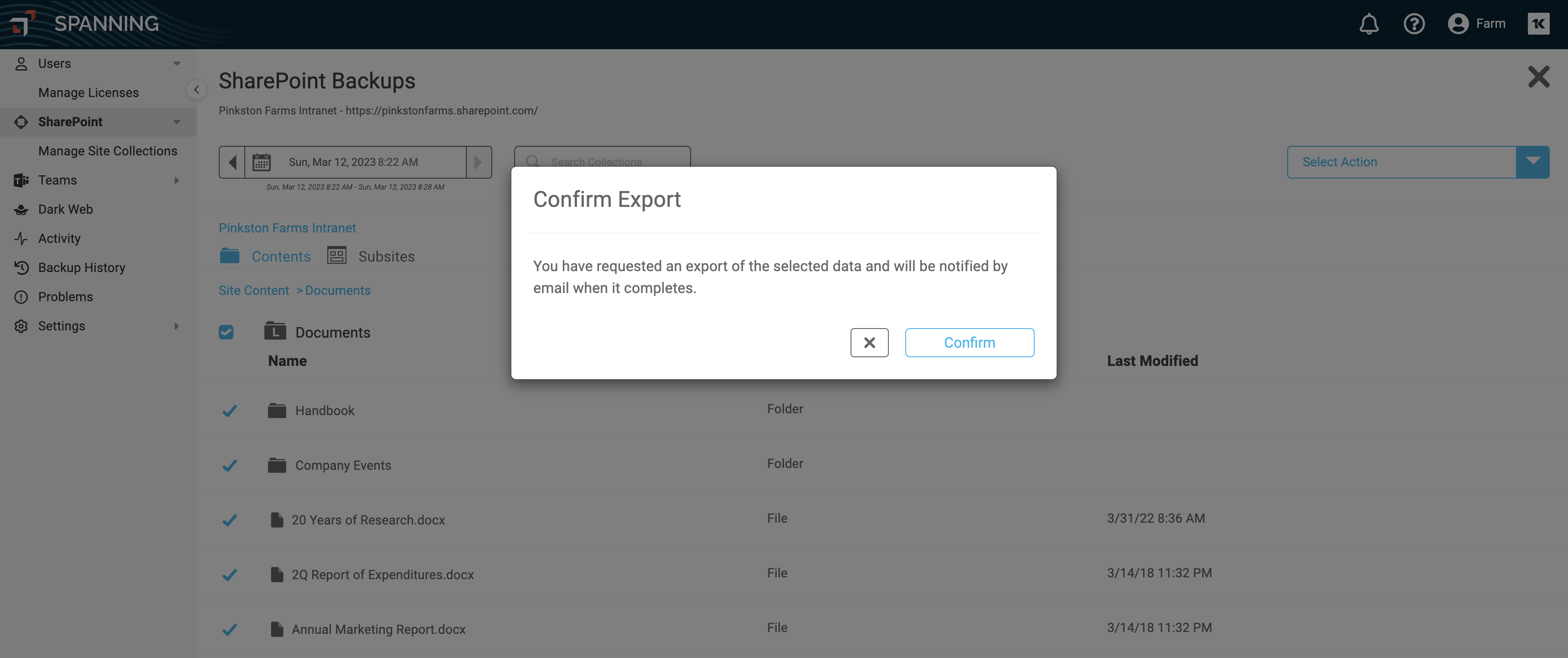This screenshot has width=1568, height=658.
Task: Open Dark Web menu item
Action: (x=66, y=210)
